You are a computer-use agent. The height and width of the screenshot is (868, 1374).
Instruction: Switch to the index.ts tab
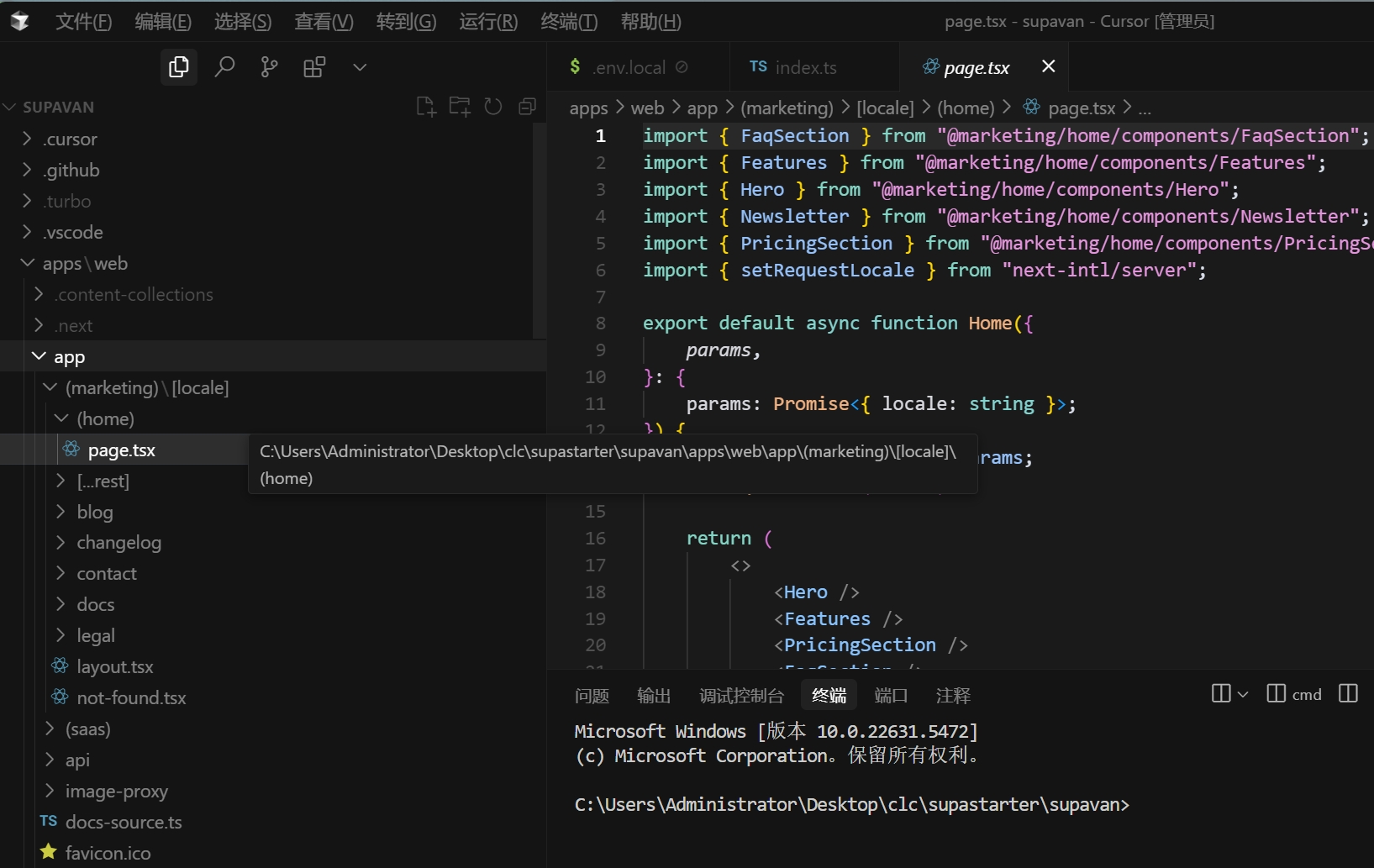[804, 67]
